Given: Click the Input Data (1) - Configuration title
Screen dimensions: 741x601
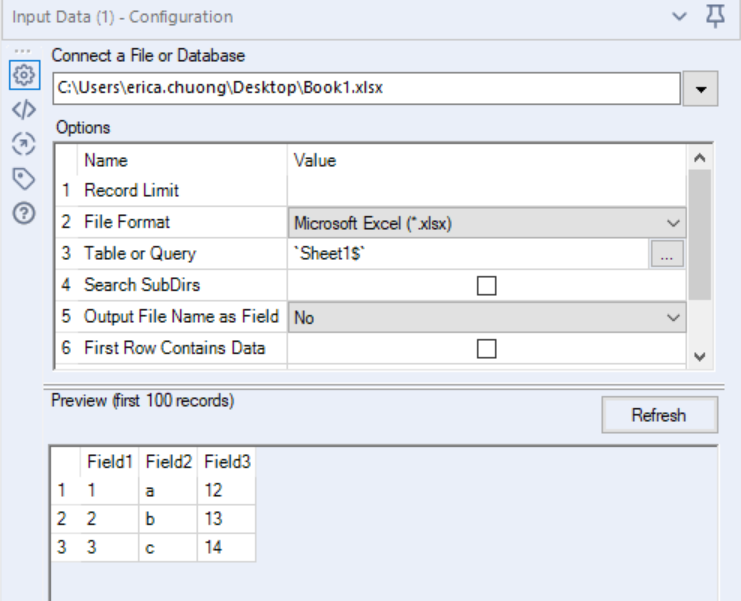Looking at the screenshot, I should tap(122, 17).
